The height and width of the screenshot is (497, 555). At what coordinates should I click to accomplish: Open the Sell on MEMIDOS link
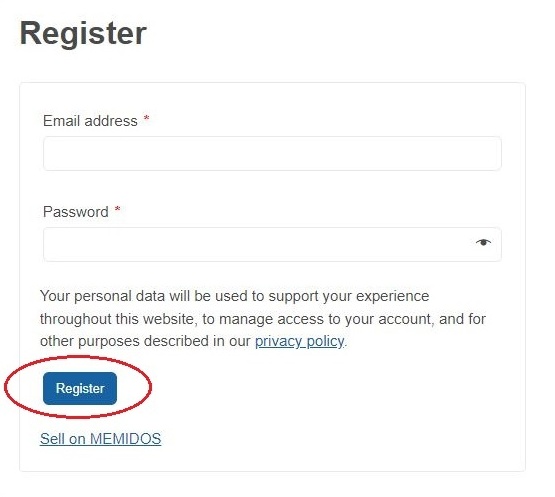(101, 439)
